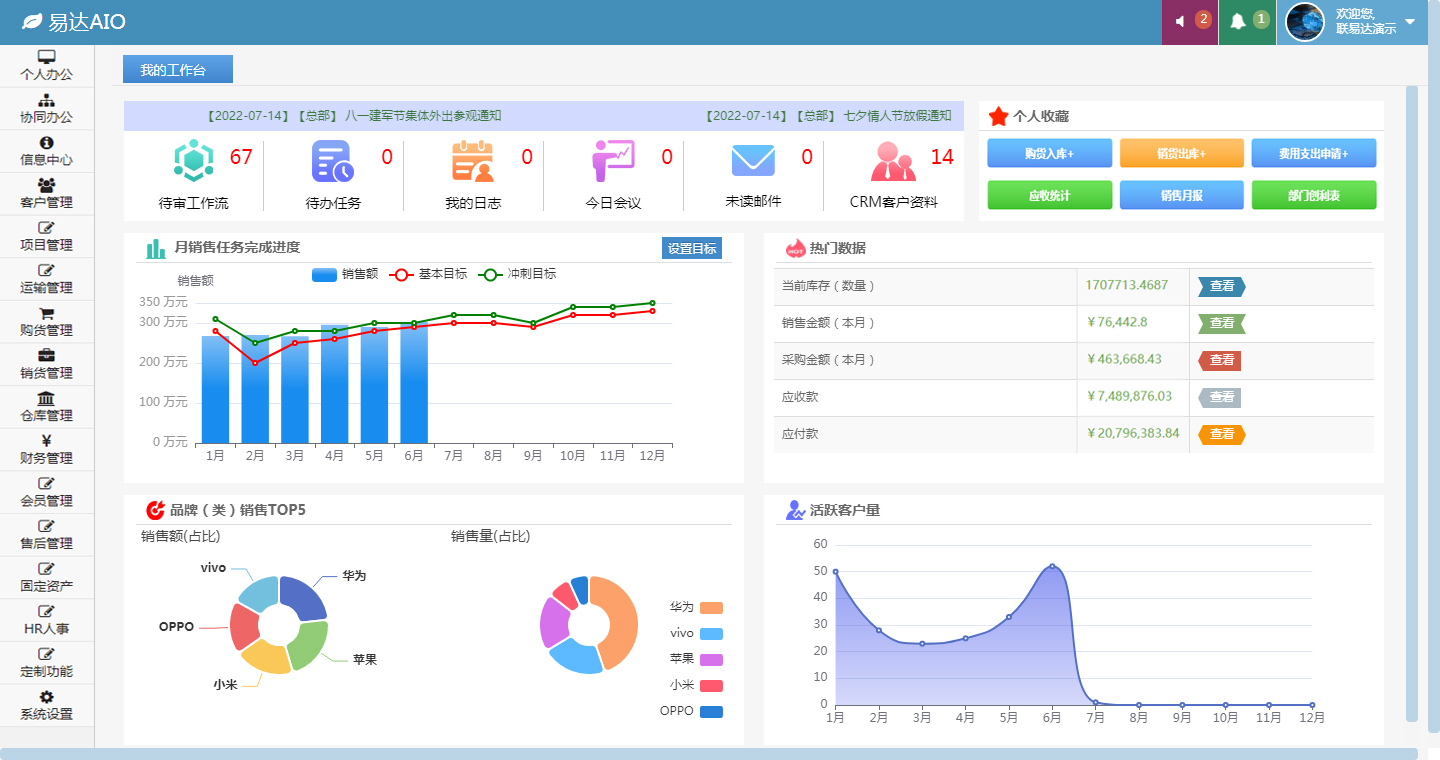
Task: Click the 待审工作流 hexagon icon
Action: pyautogui.click(x=194, y=161)
